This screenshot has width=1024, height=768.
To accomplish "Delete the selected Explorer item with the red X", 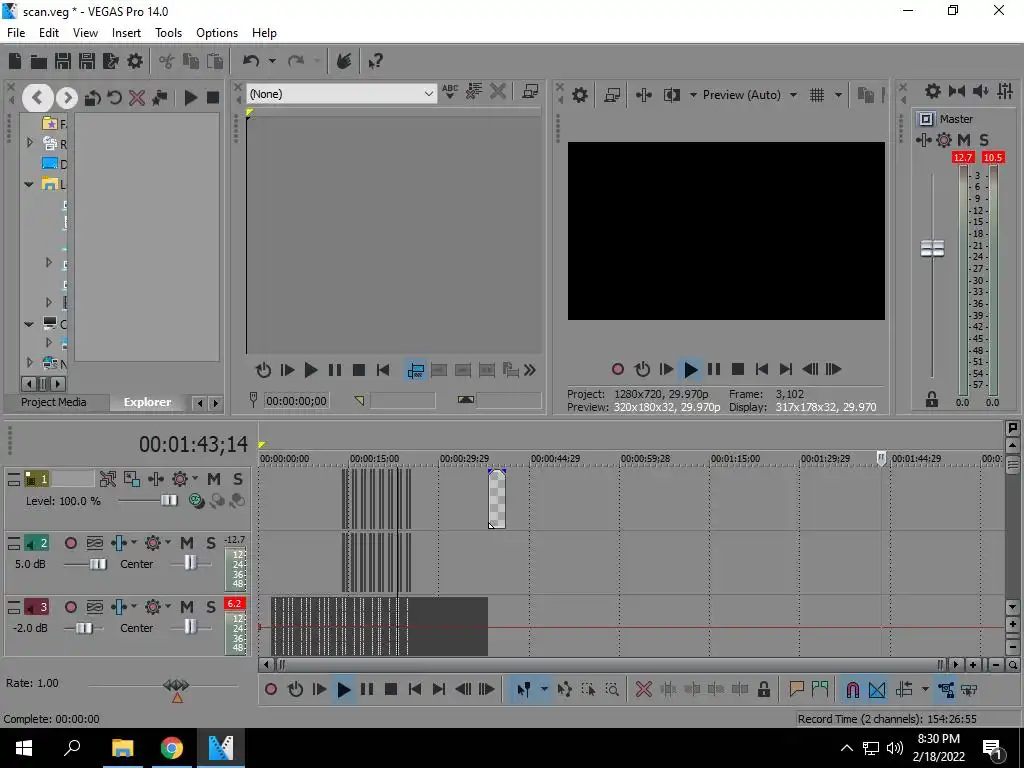I will pos(136,98).
